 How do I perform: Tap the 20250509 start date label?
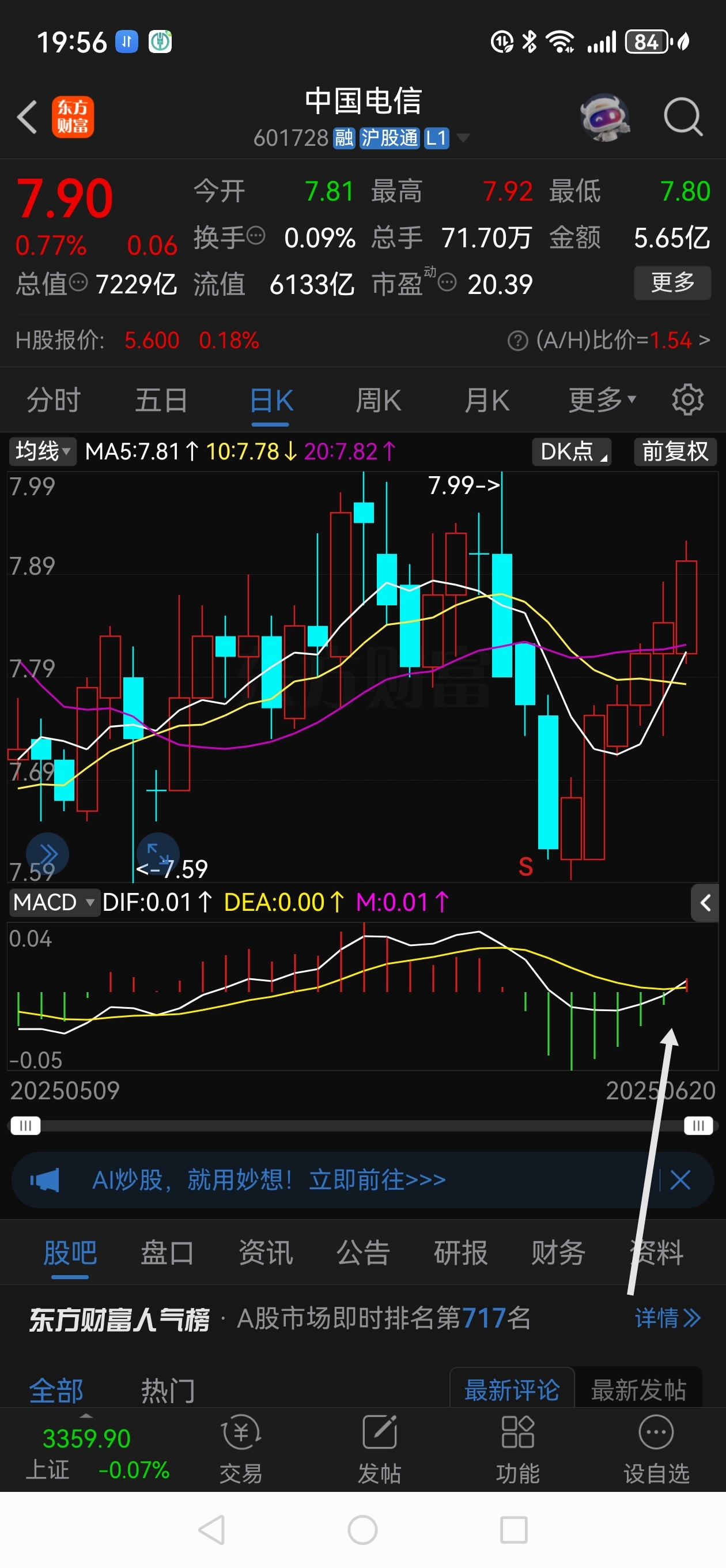[x=65, y=1091]
